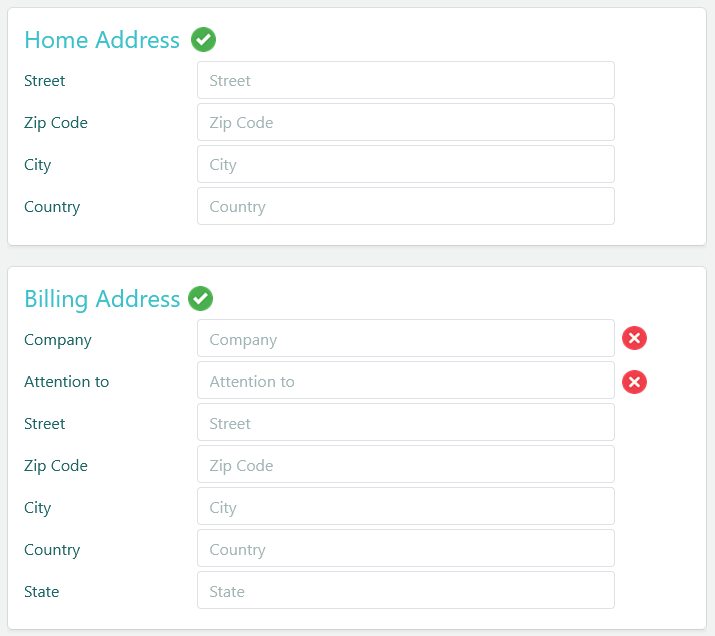This screenshot has height=636, width=715.
Task: Click the Home Address section heading
Action: click(102, 40)
